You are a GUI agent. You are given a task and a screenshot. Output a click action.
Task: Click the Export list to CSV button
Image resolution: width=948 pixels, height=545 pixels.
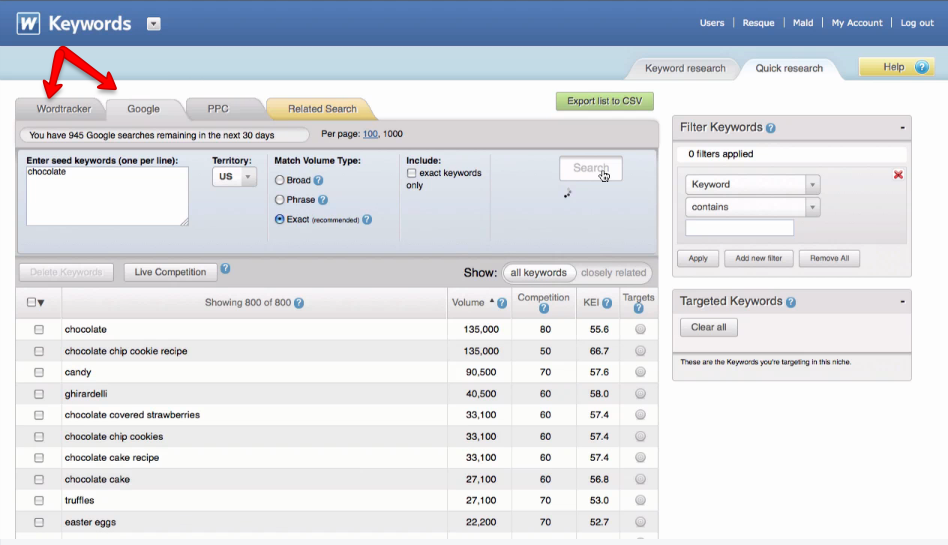(605, 101)
